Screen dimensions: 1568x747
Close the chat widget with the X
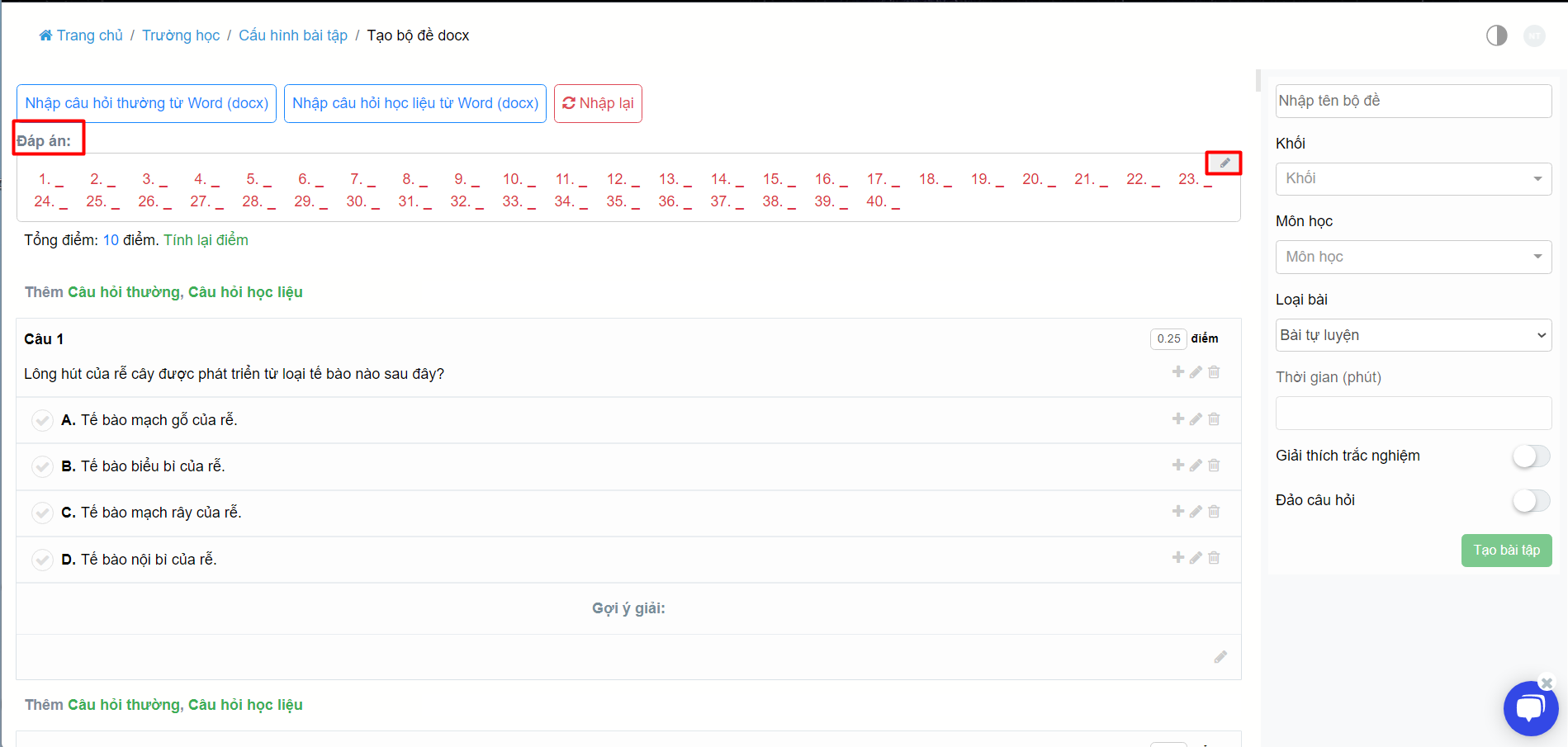tap(1547, 683)
